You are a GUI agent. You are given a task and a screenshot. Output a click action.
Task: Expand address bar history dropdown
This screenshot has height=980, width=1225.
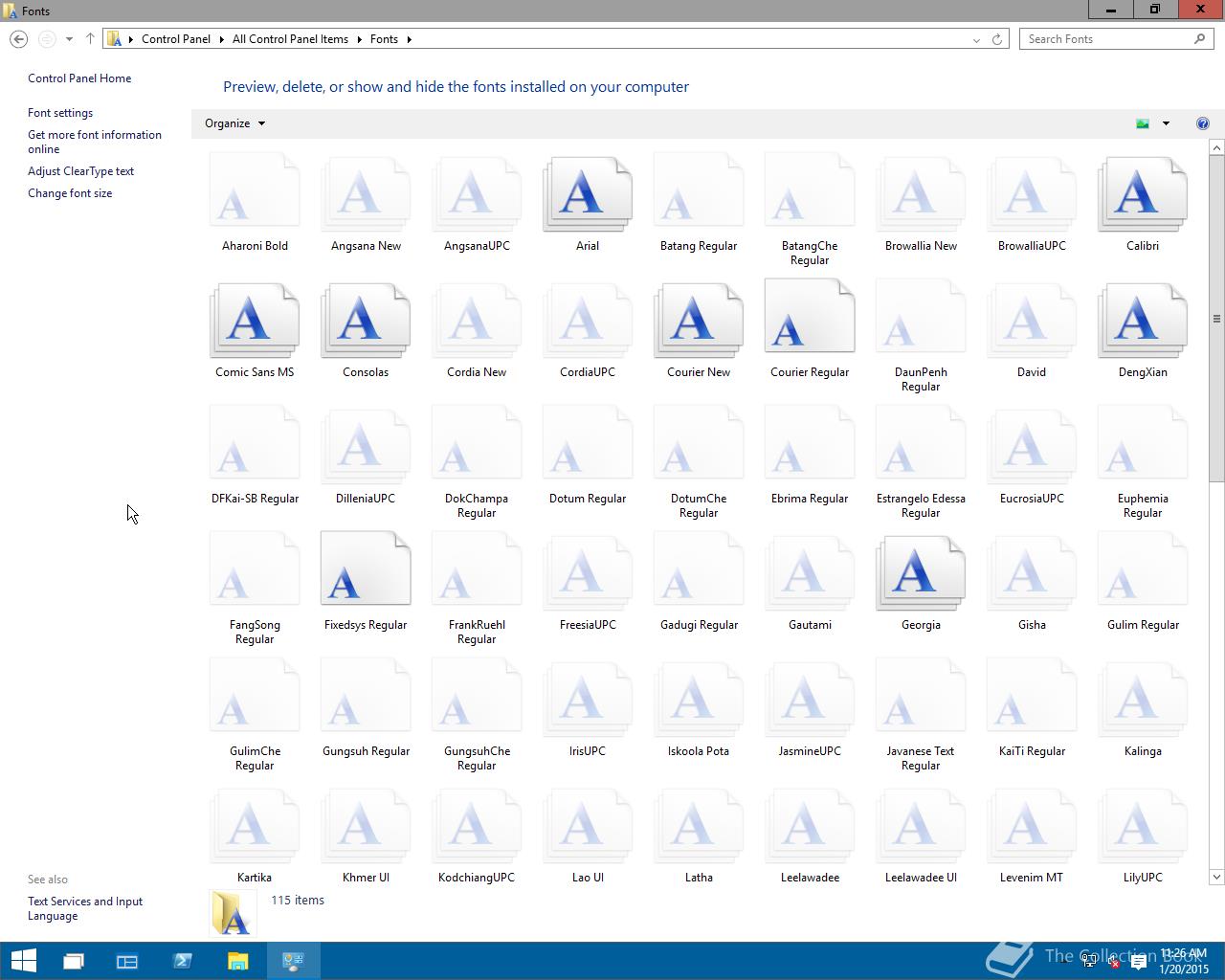[976, 39]
